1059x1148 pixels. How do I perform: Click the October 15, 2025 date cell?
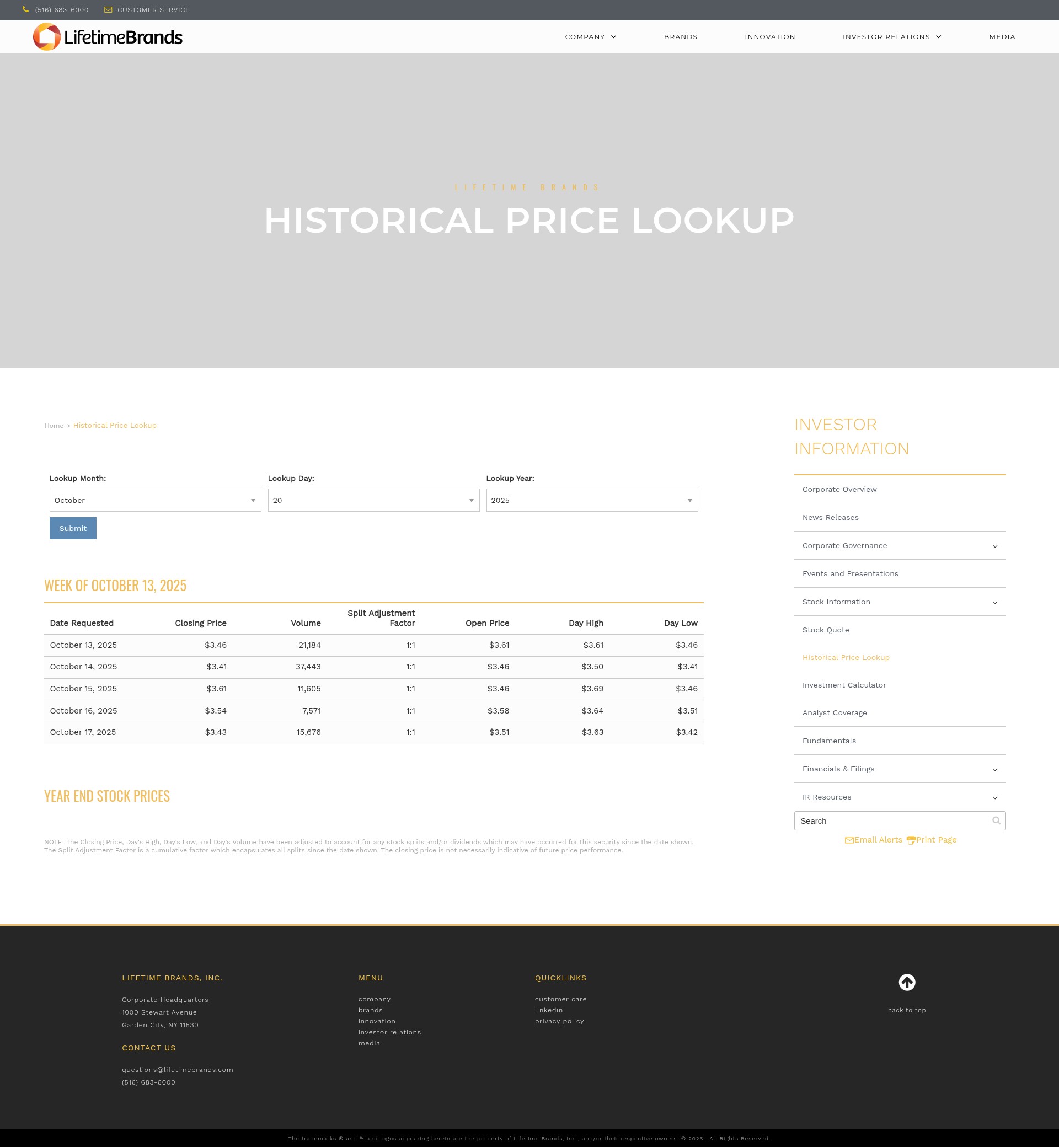[83, 689]
